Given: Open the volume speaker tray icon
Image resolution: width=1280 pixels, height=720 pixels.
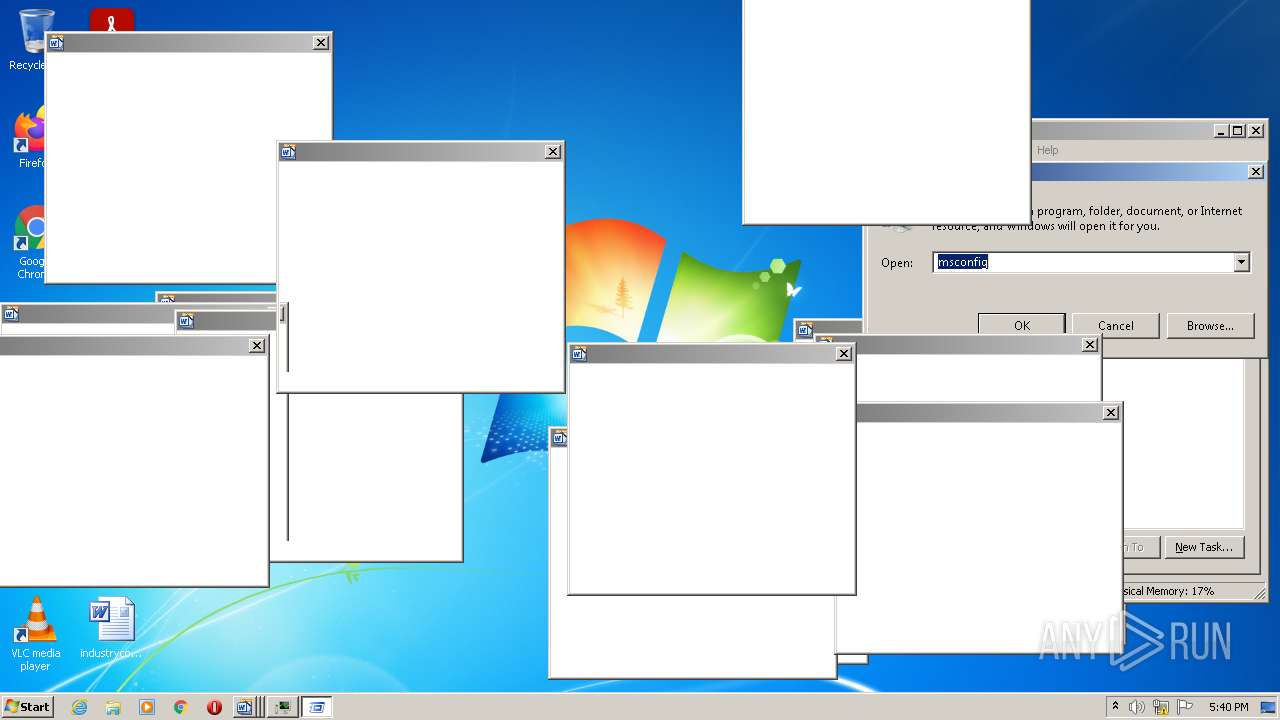Looking at the screenshot, I should click(x=1137, y=707).
